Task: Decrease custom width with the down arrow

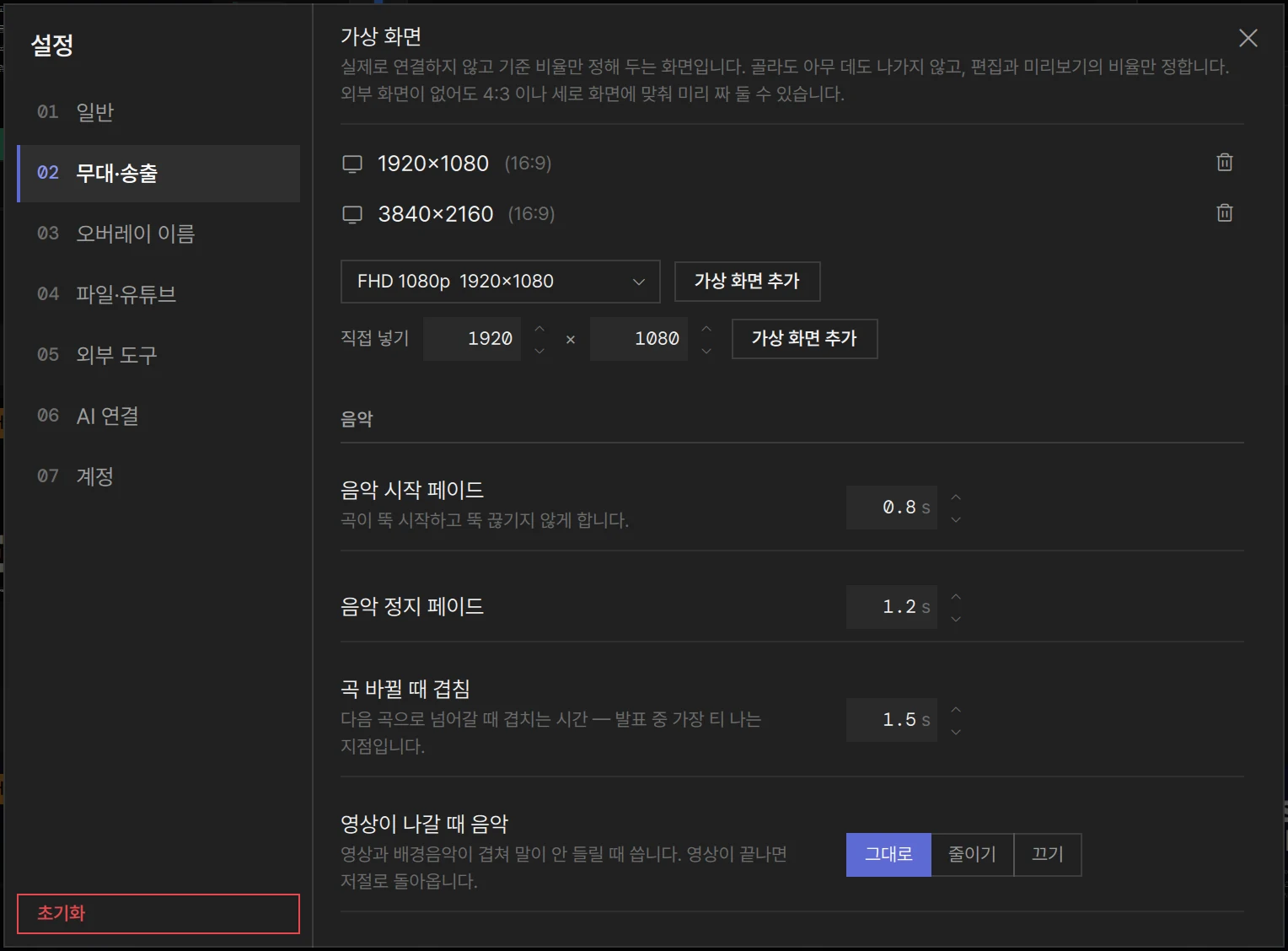Action: point(539,350)
